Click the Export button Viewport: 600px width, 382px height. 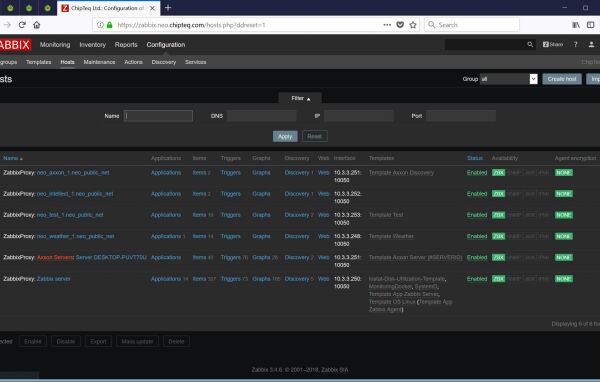(x=98, y=341)
